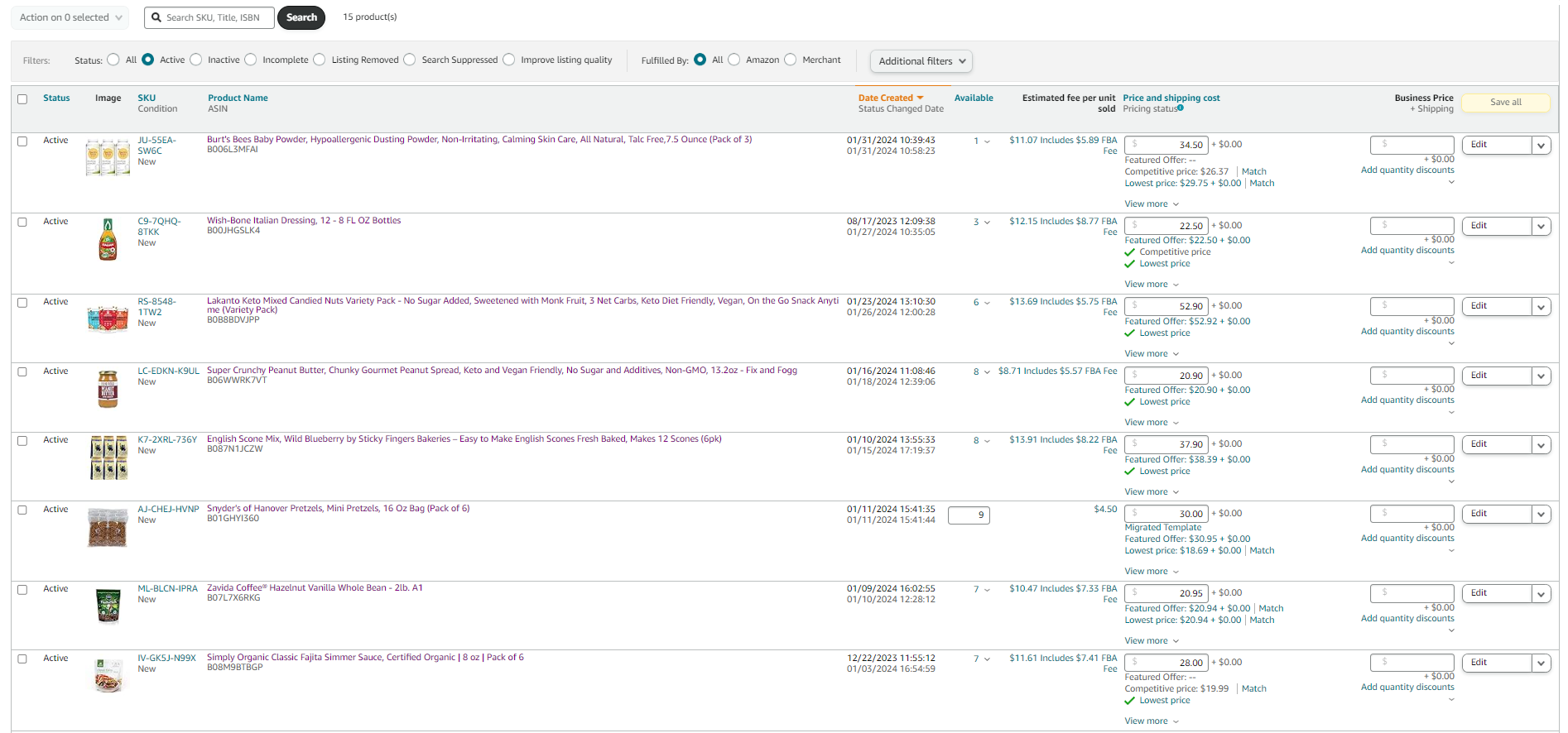The width and height of the screenshot is (1568, 733).
Task: Select the Incomplete status filter
Action: [x=251, y=60]
